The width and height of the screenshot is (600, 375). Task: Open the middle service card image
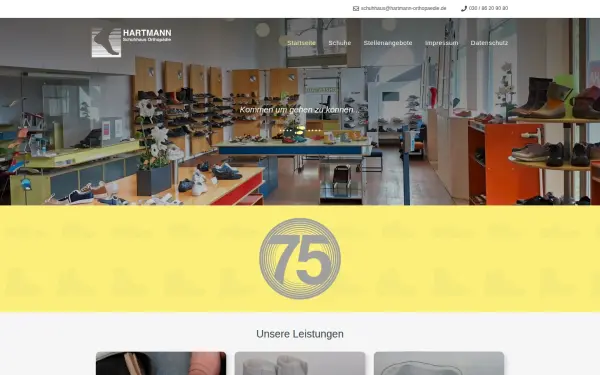300,364
